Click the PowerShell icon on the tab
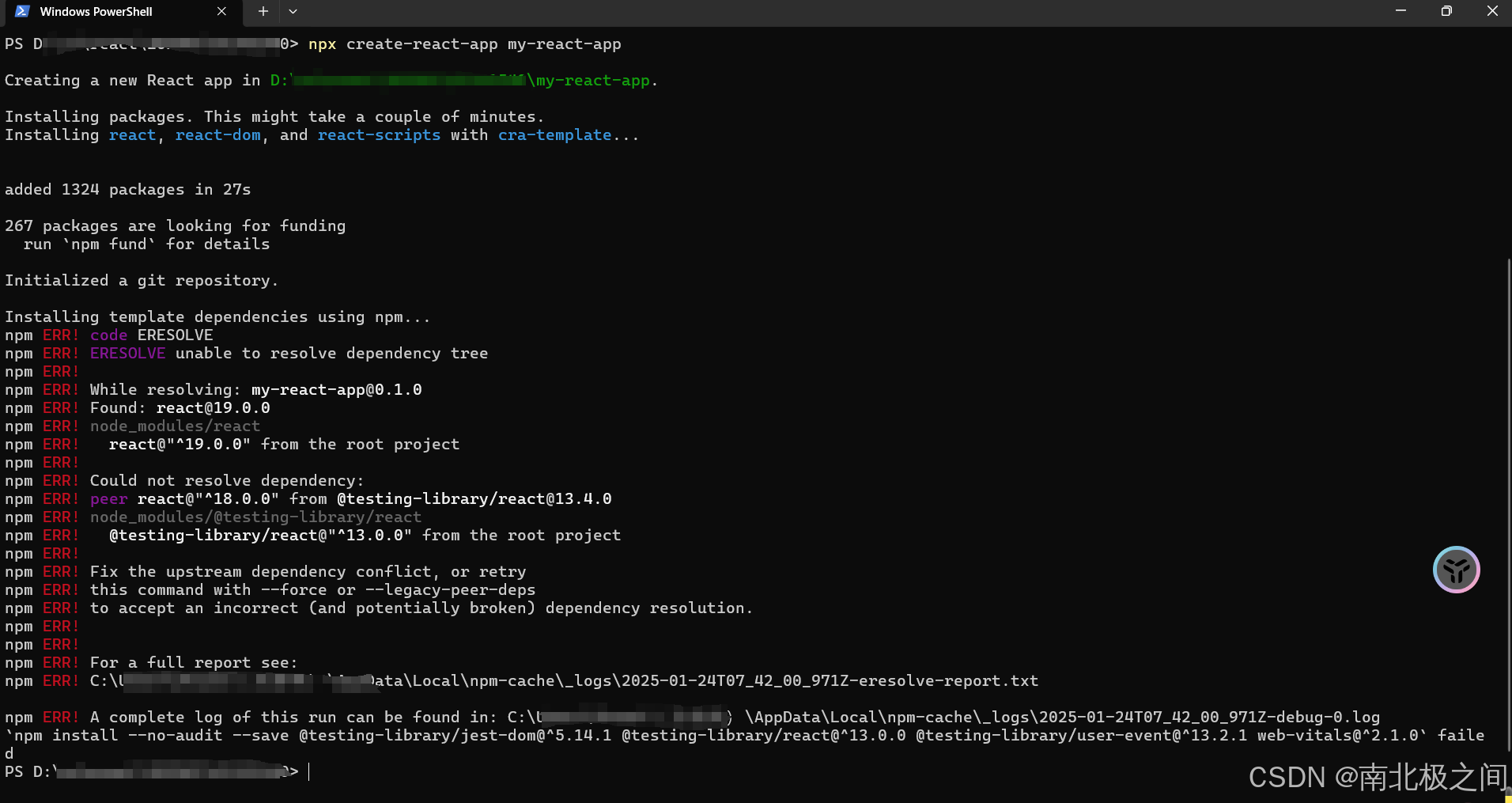1512x803 pixels. 22,12
